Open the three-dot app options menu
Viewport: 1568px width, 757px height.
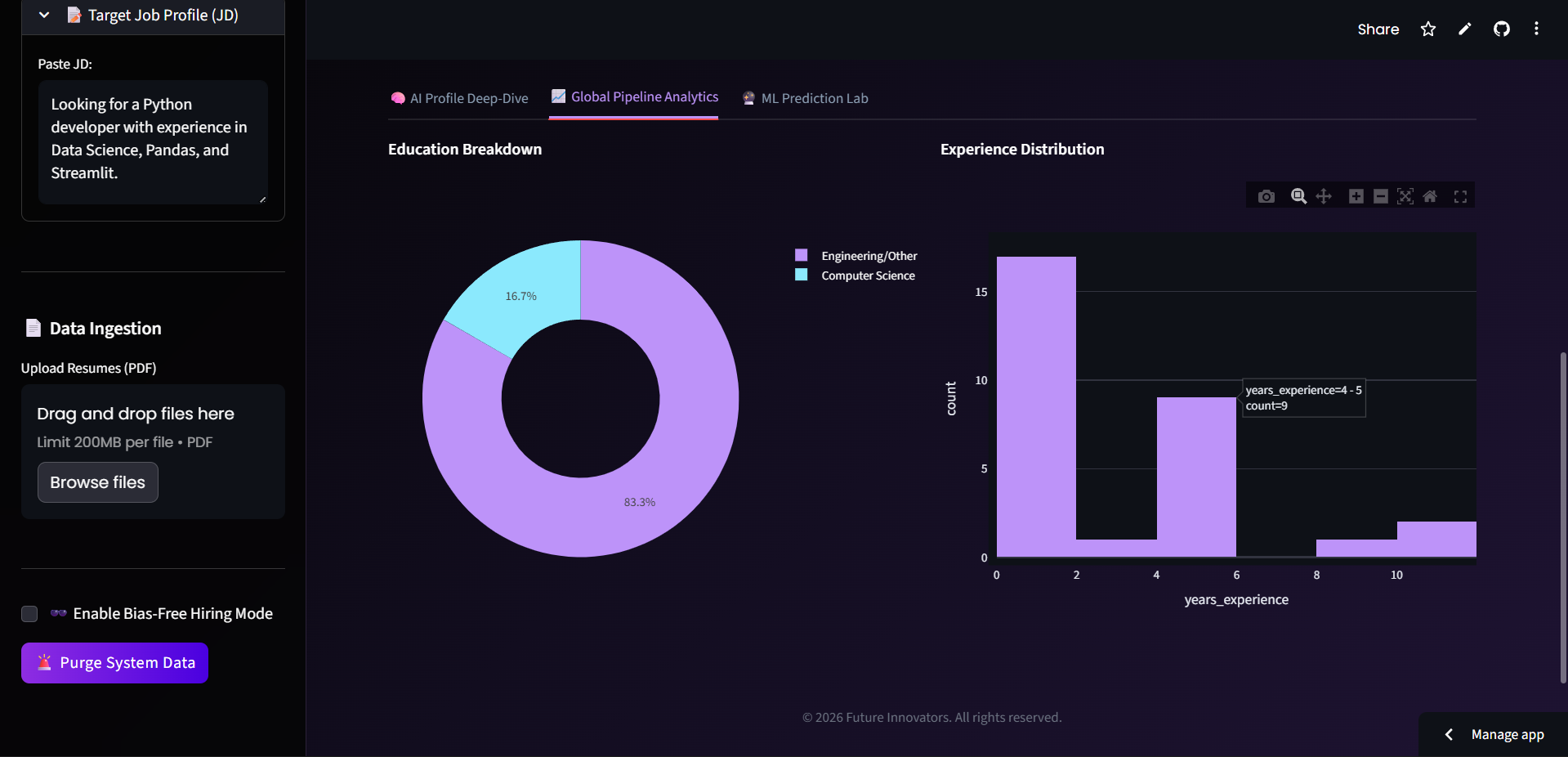(x=1535, y=29)
